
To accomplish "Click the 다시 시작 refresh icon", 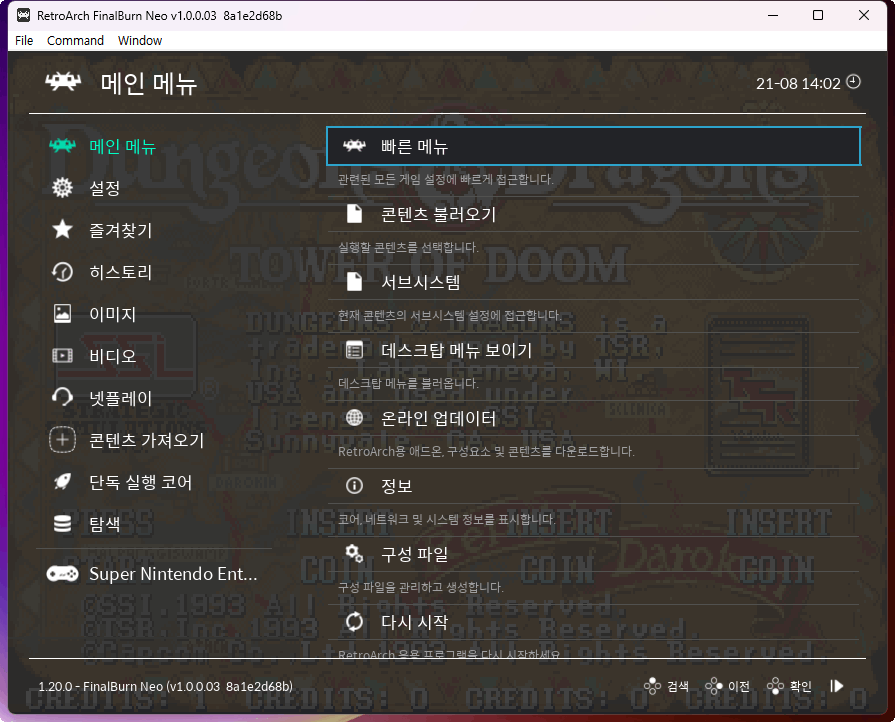I will [x=354, y=622].
